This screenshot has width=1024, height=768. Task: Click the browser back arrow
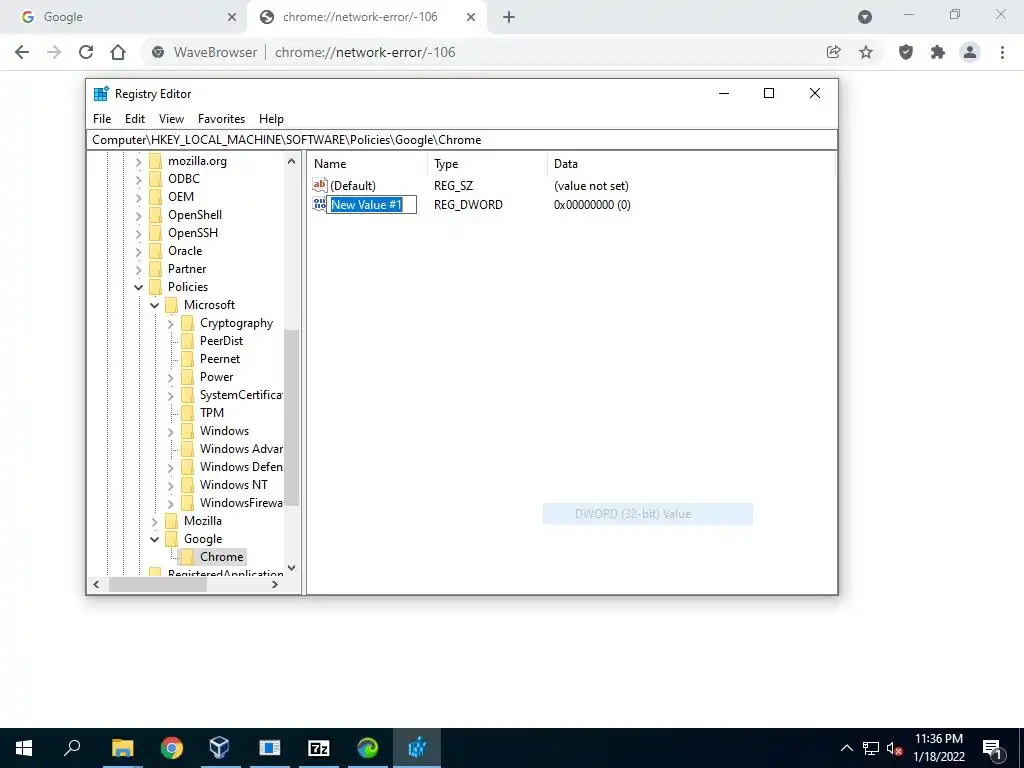(x=22, y=52)
